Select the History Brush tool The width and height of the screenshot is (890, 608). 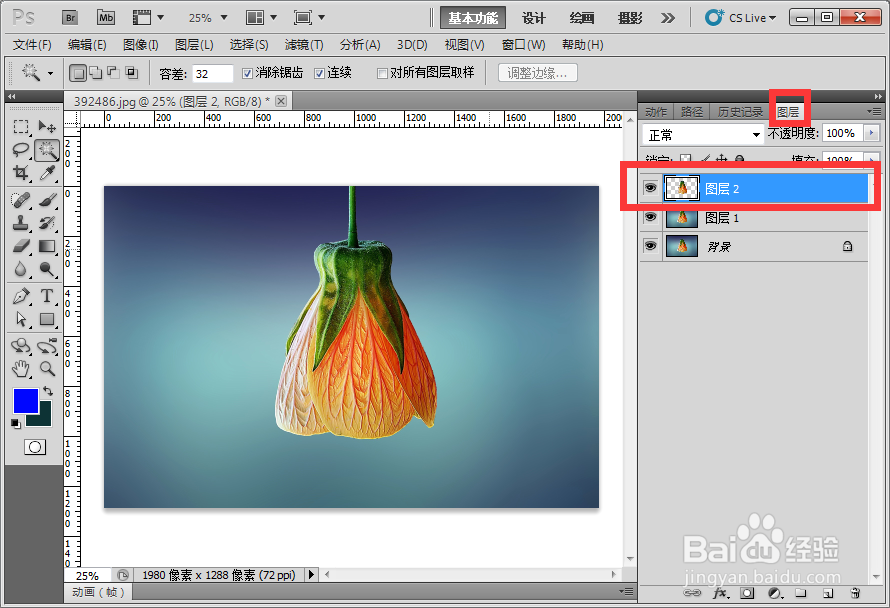click(x=47, y=223)
